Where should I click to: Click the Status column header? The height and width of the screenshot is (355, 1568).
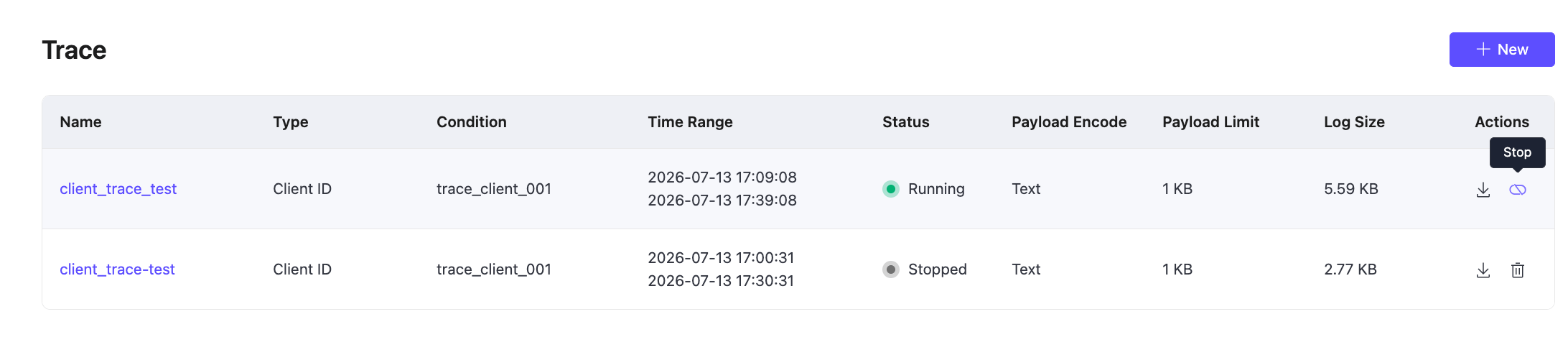pyautogui.click(x=905, y=122)
